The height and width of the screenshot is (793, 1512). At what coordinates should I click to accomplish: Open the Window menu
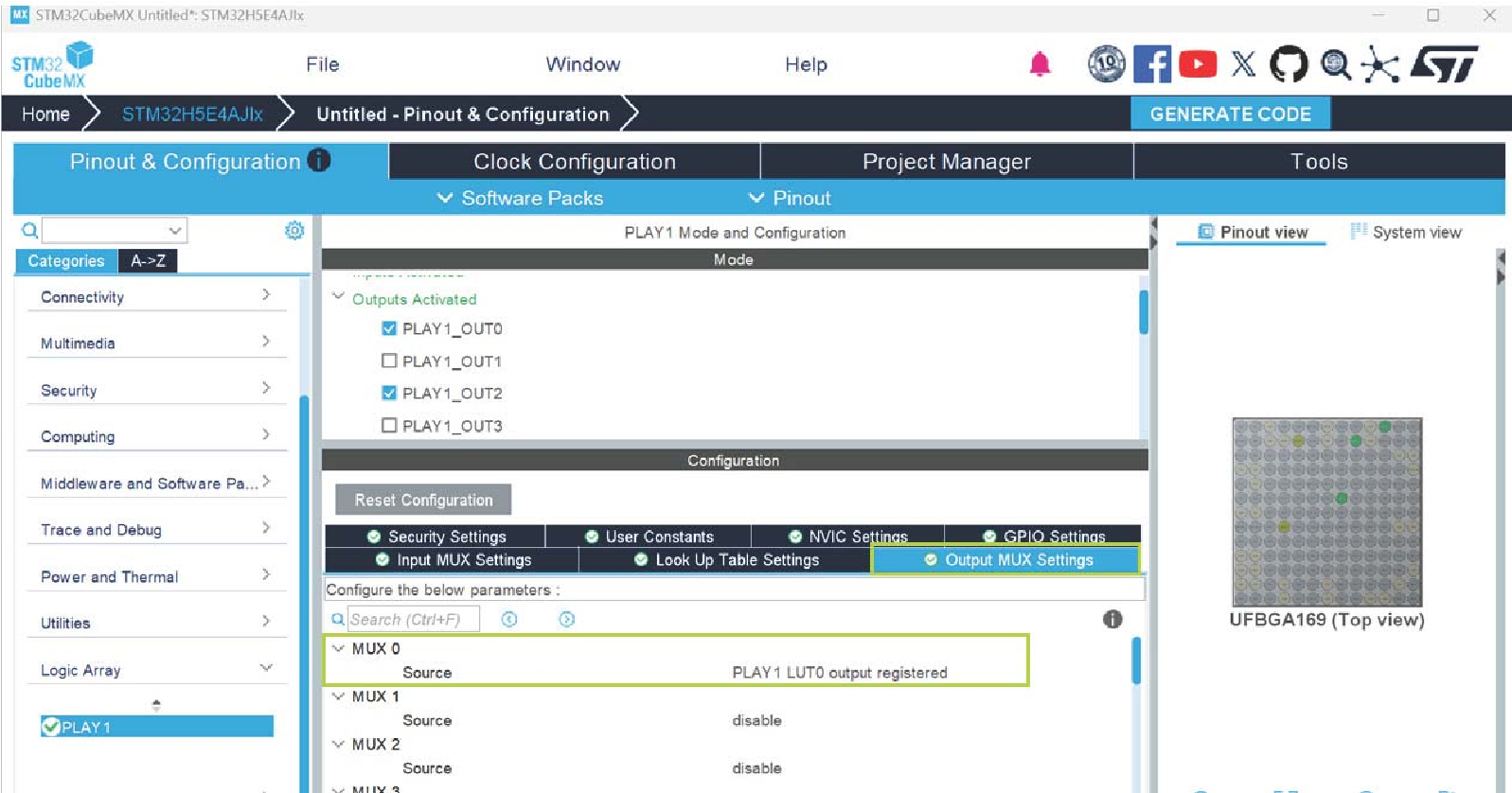tap(583, 64)
